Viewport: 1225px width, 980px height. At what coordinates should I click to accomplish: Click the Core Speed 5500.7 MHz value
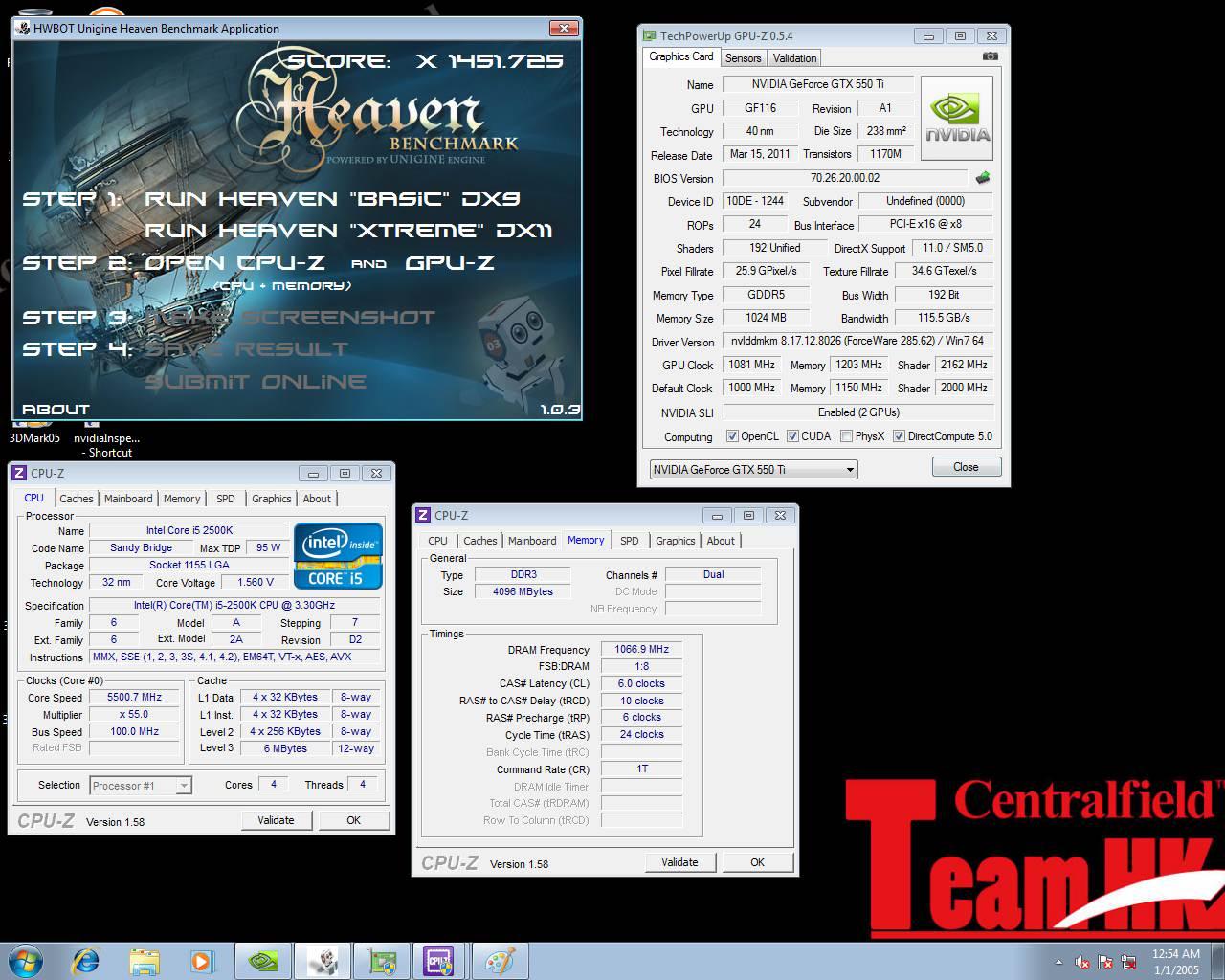134,698
